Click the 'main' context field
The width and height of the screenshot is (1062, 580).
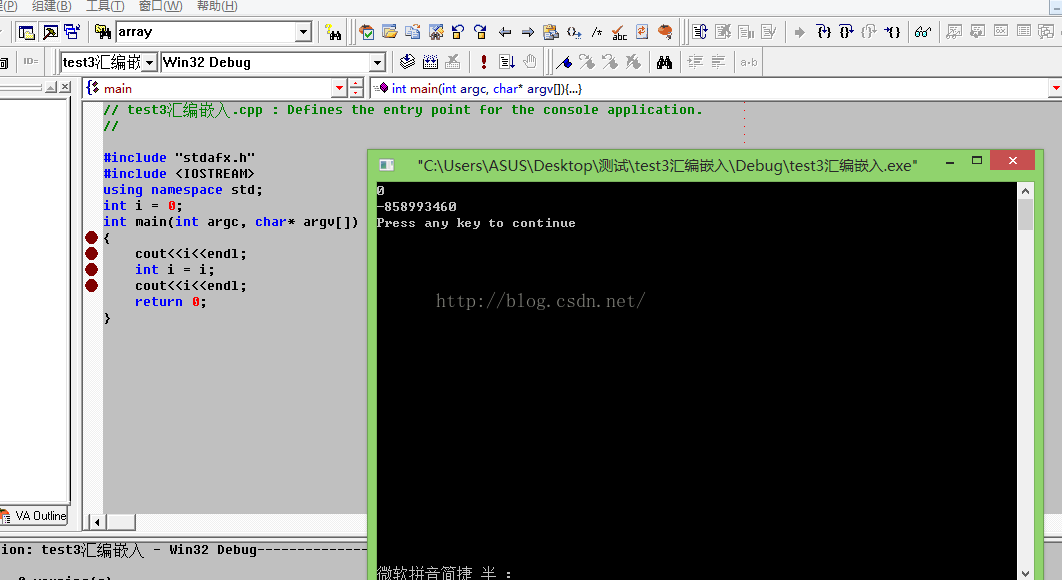click(x=215, y=88)
